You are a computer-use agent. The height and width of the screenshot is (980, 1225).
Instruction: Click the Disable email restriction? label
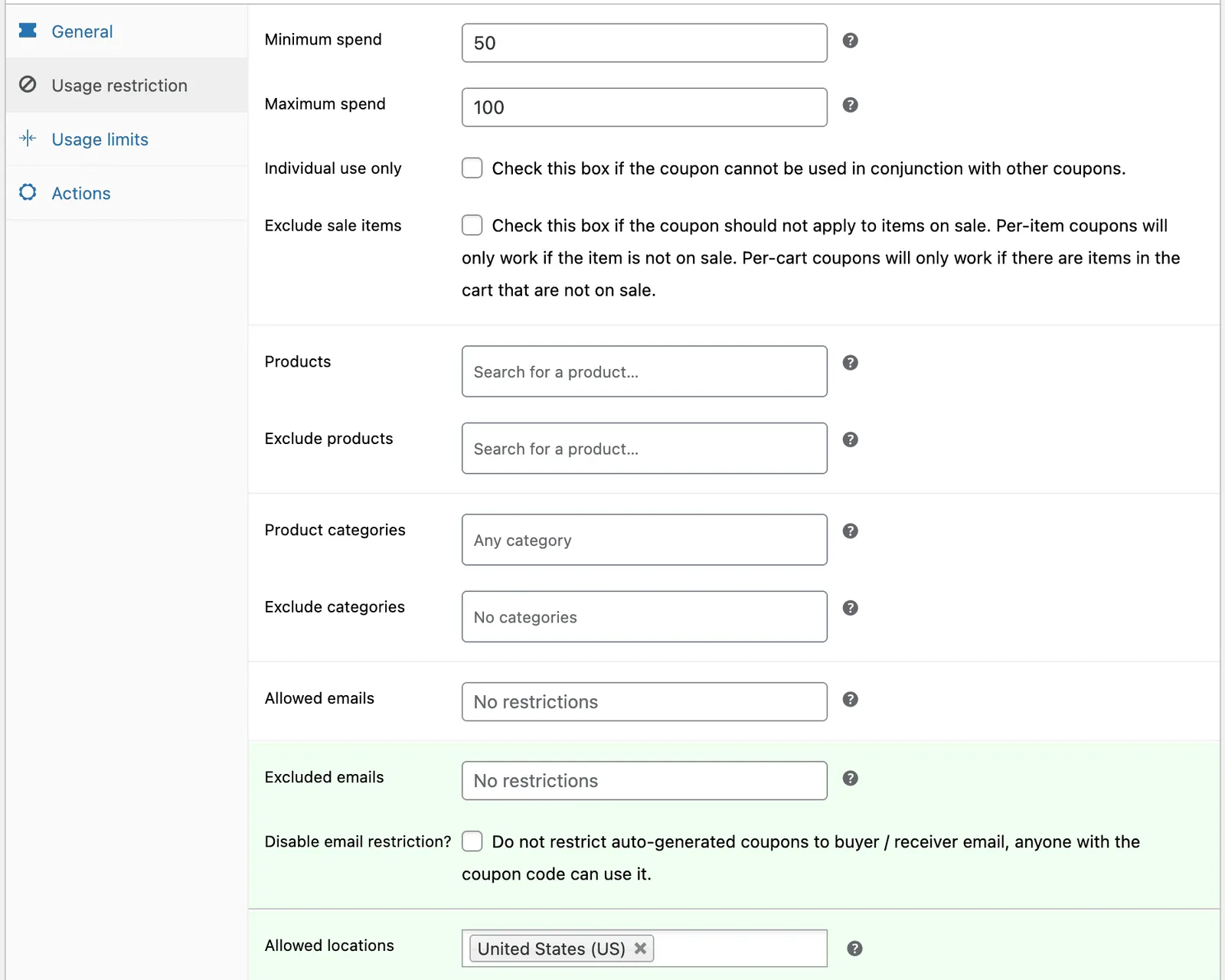tap(358, 842)
